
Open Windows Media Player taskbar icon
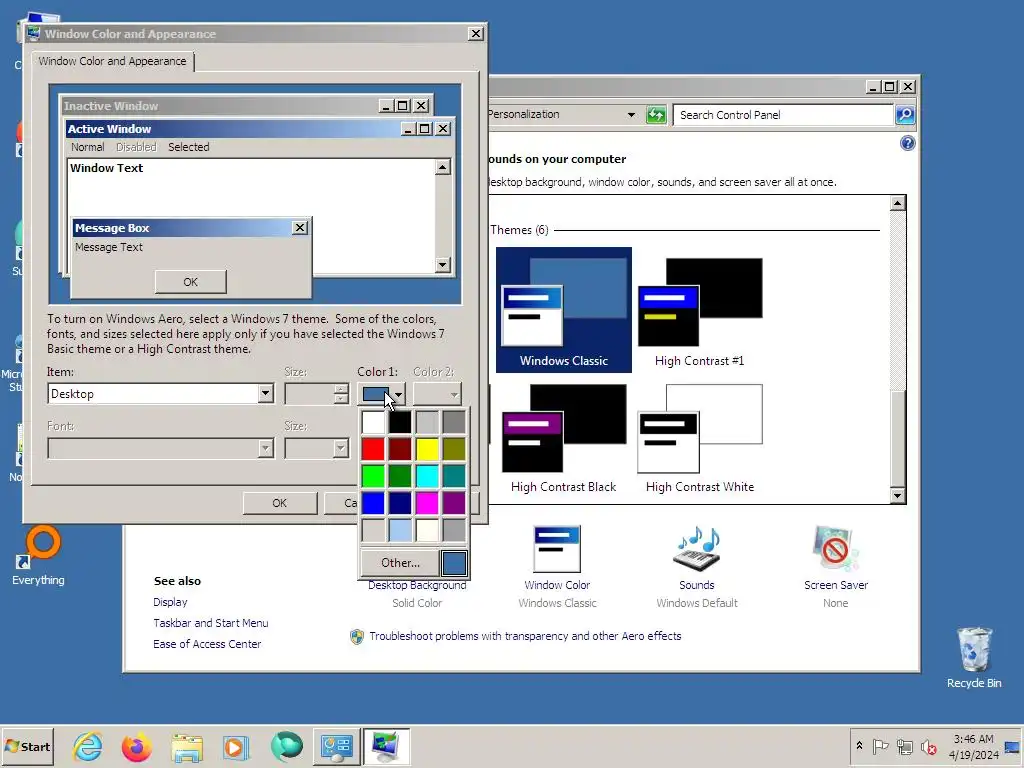tap(236, 747)
